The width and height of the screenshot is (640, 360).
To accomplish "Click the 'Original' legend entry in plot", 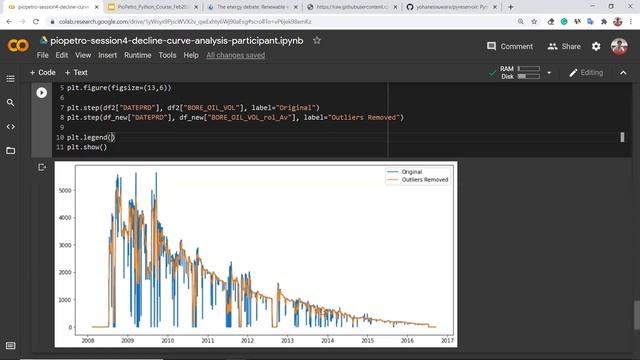I will pyautogui.click(x=404, y=172).
